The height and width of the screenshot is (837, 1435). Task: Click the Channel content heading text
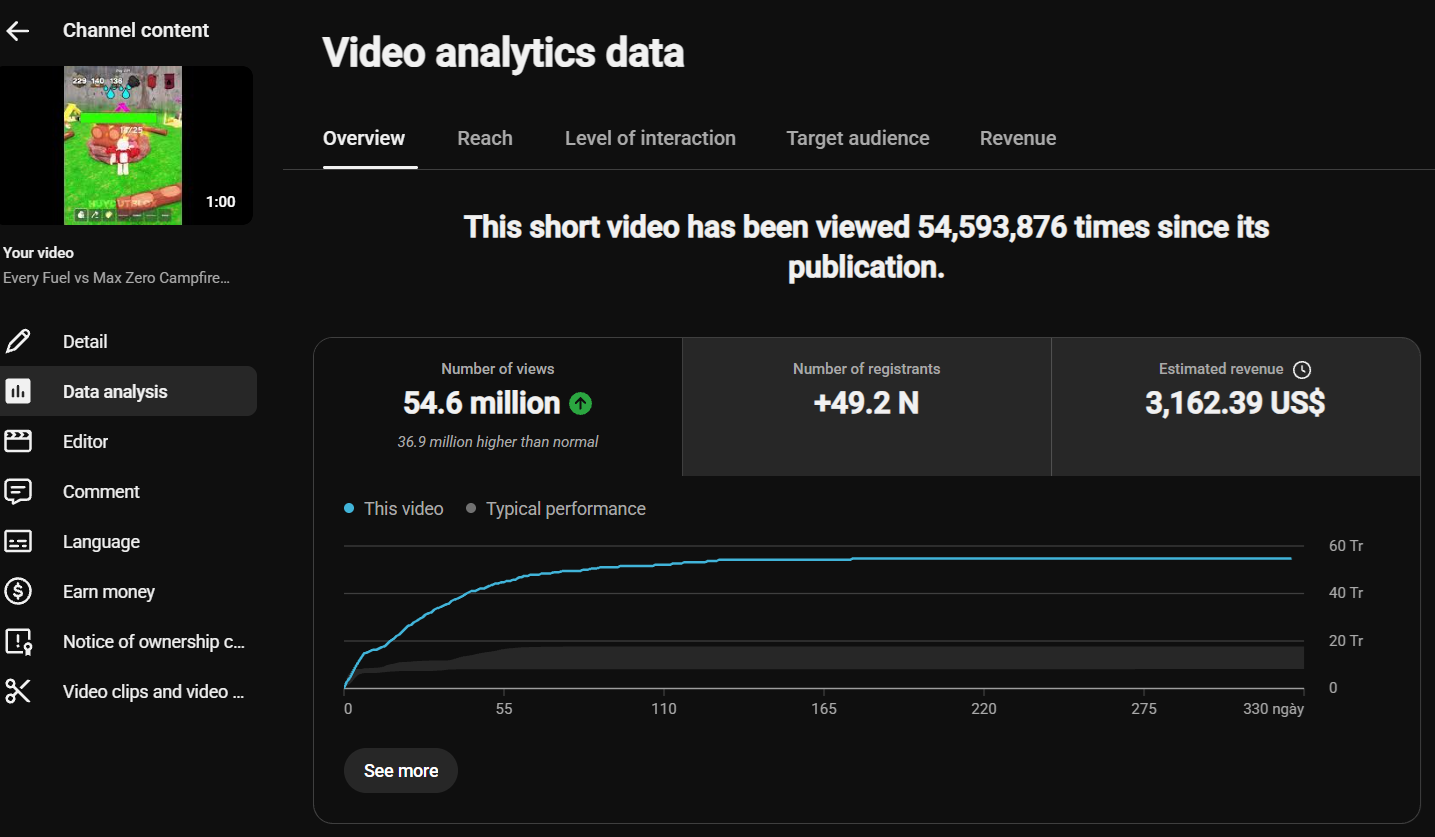(x=136, y=30)
